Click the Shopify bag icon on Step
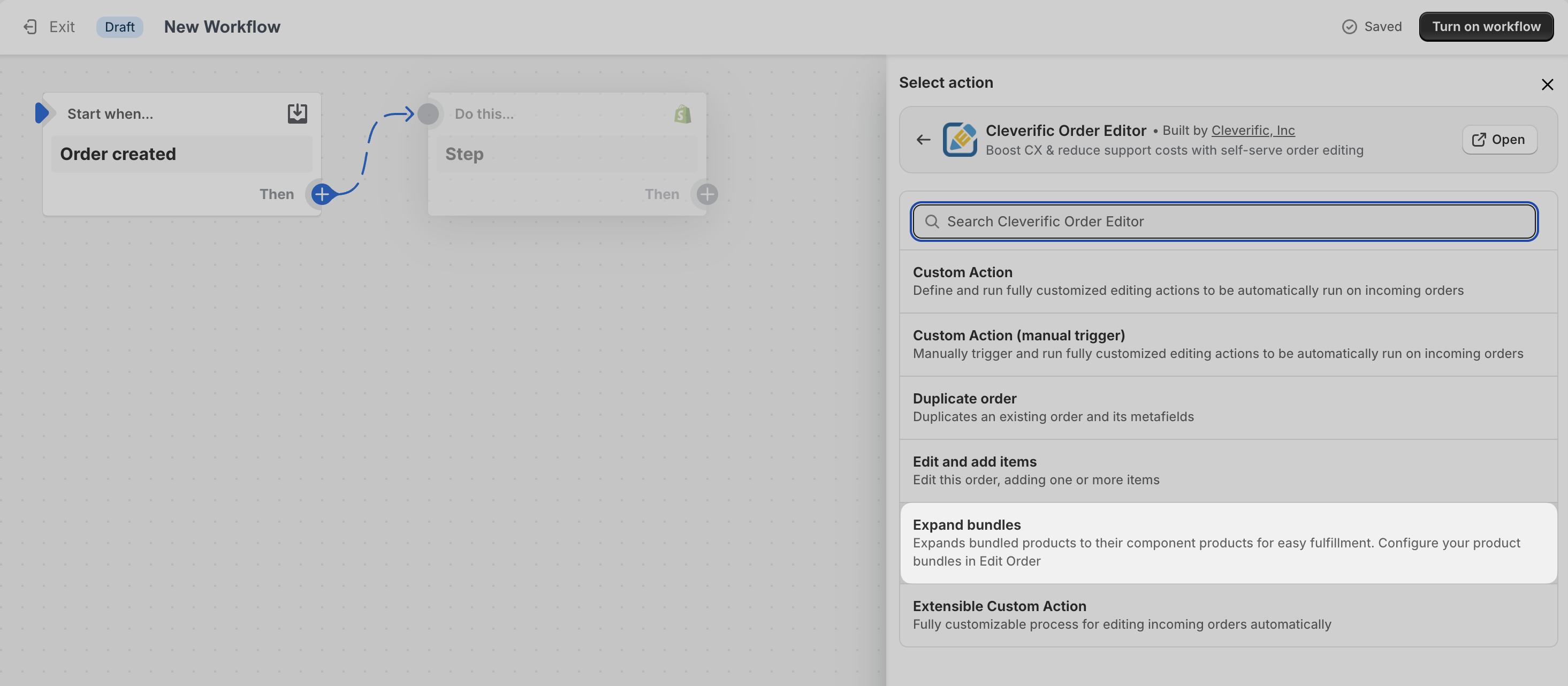The width and height of the screenshot is (1568, 686). (x=682, y=114)
